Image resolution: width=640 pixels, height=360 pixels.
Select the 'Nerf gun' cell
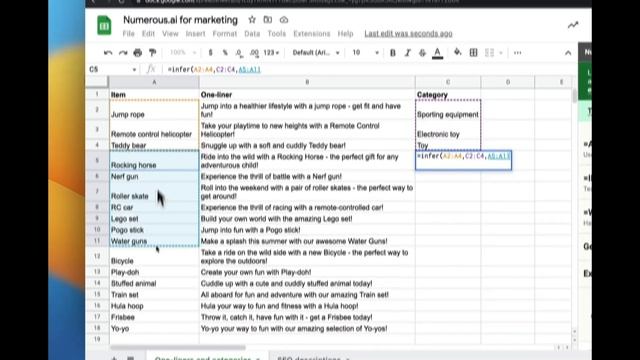click(x=154, y=176)
